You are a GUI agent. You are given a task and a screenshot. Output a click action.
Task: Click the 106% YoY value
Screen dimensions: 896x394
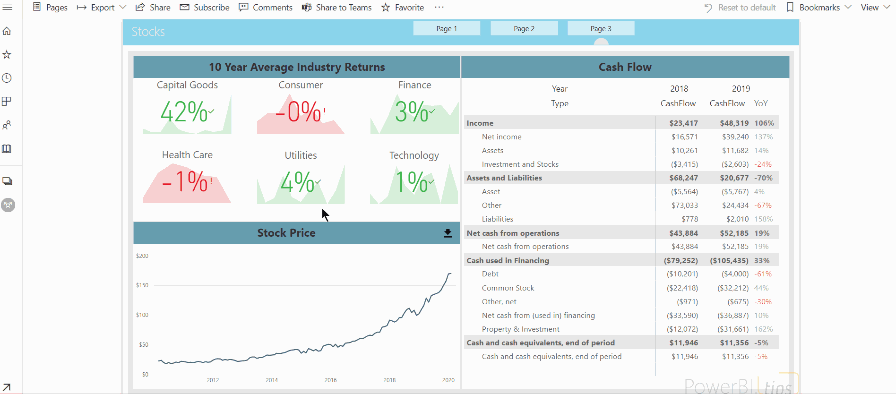(763, 123)
